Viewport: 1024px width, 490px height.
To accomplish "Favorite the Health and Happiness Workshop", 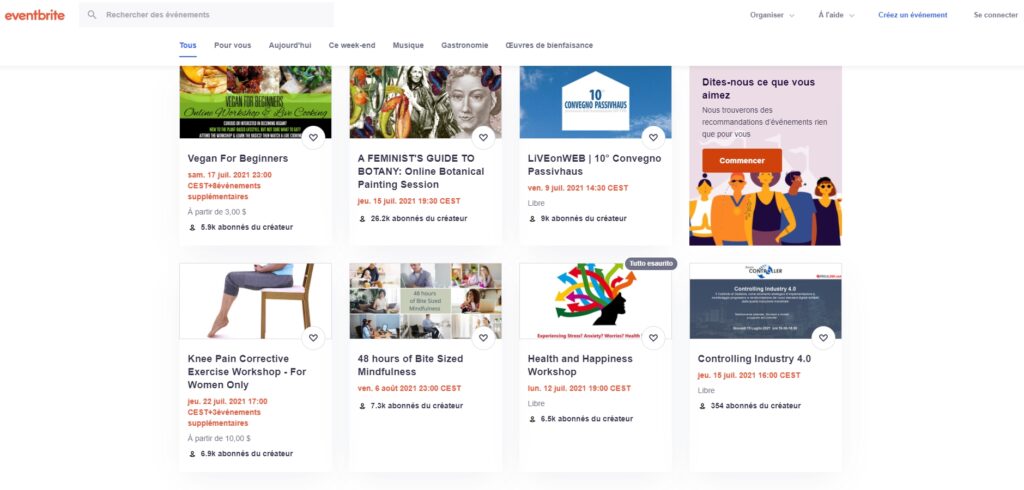I will 653,338.
